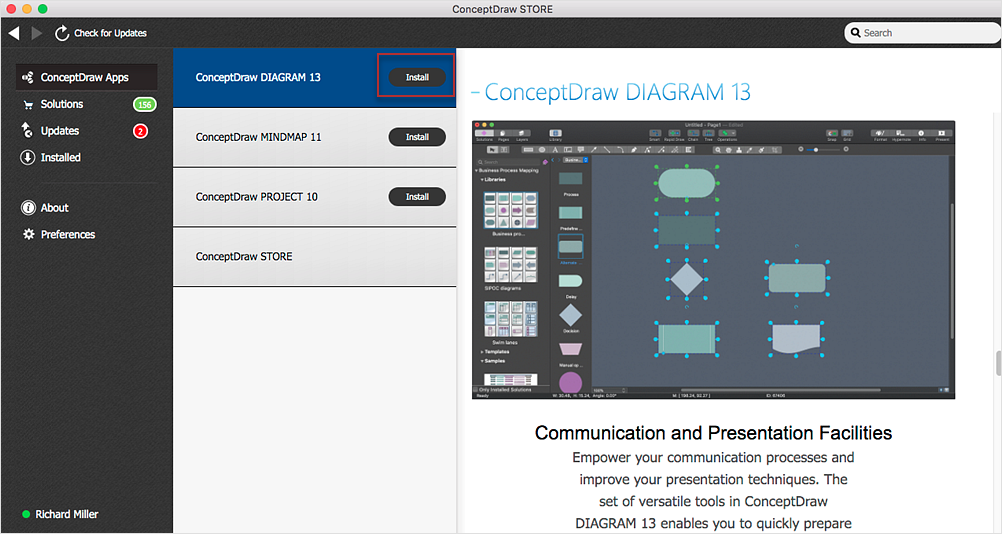
Task: Click the DIAGRAM 13 screenshot preview
Action: tap(713, 260)
